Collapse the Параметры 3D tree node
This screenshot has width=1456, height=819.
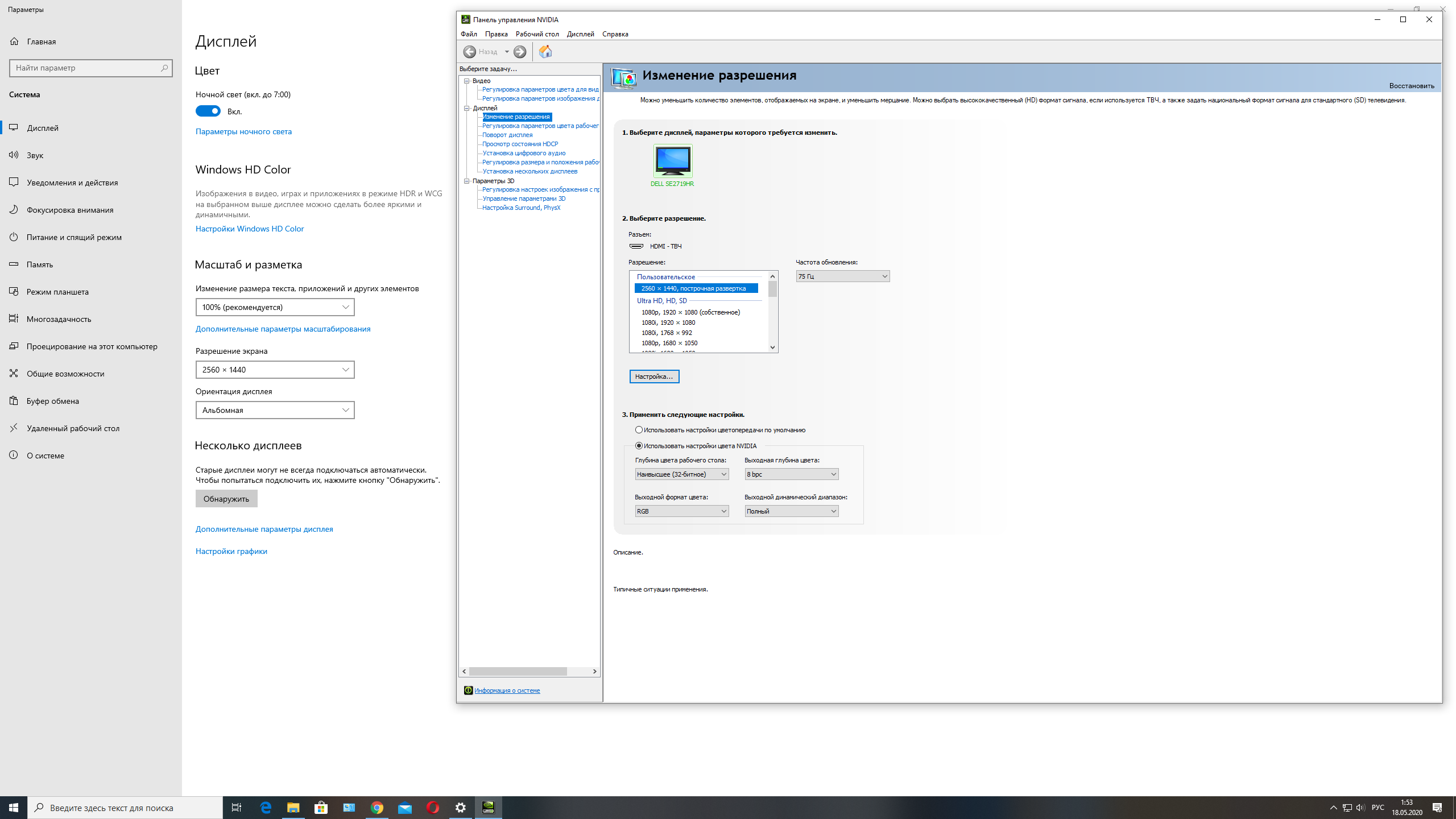click(467, 181)
